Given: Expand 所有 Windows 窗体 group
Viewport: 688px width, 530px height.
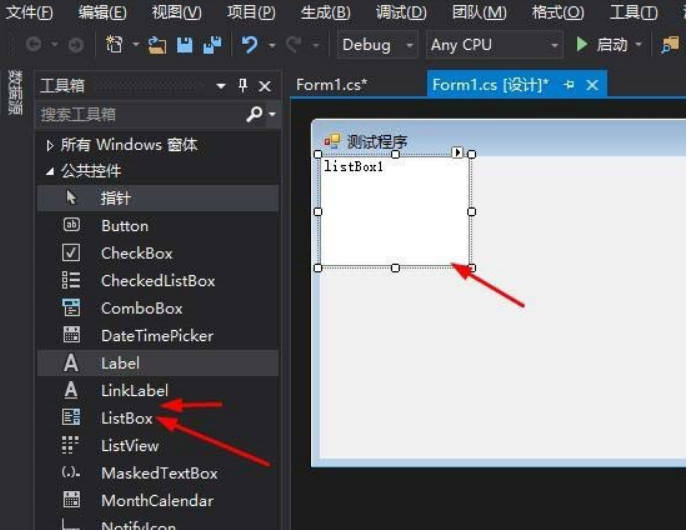Looking at the screenshot, I should coord(50,145).
